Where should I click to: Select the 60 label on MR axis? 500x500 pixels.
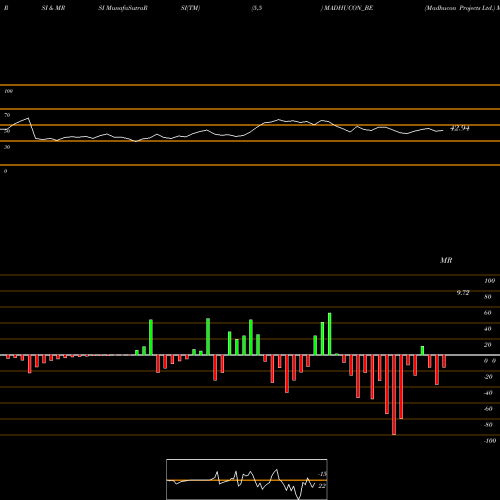(x=488, y=313)
